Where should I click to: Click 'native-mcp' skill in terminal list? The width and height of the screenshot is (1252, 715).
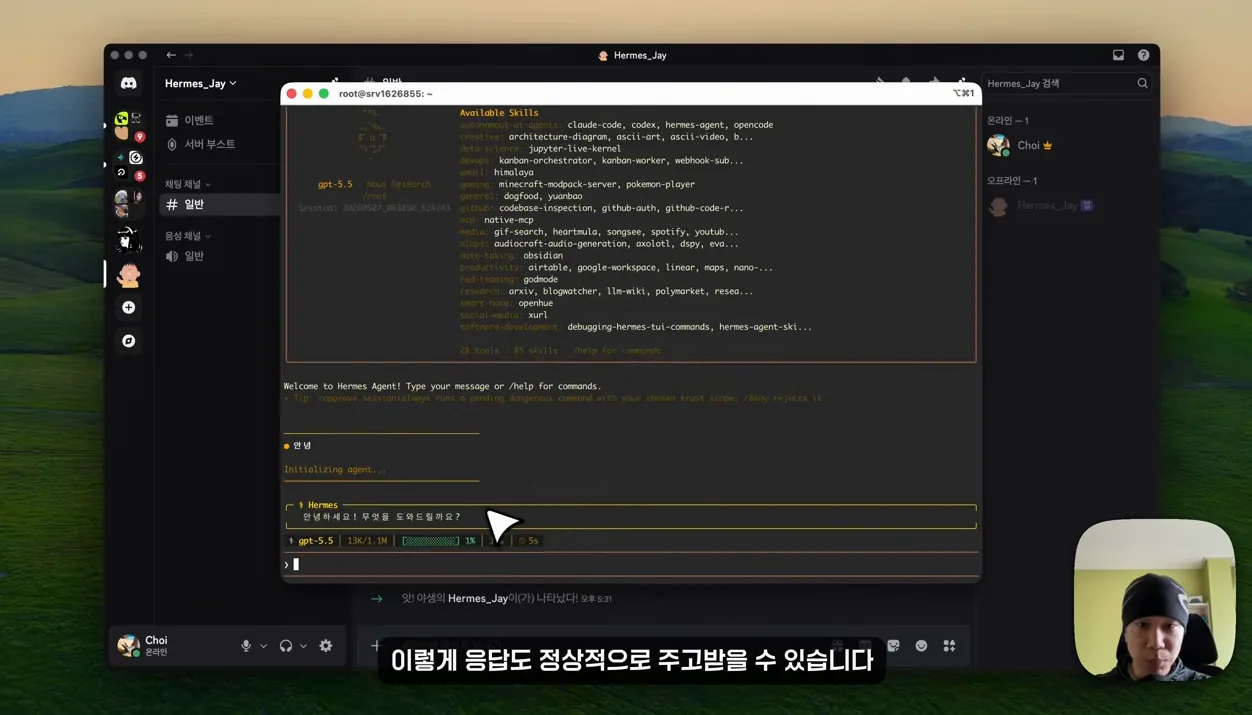[x=509, y=220]
